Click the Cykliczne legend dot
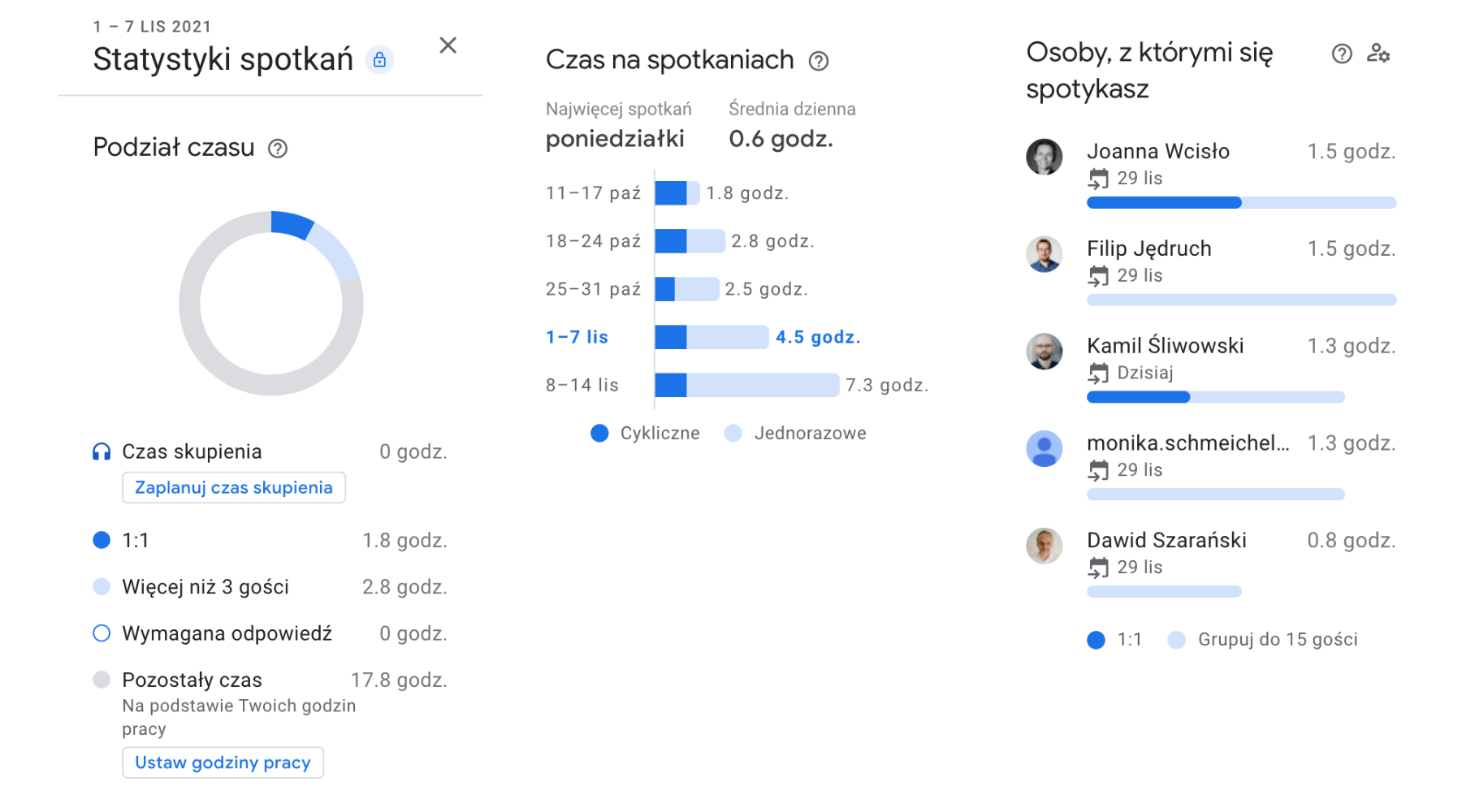The width and height of the screenshot is (1462, 812). [x=599, y=434]
